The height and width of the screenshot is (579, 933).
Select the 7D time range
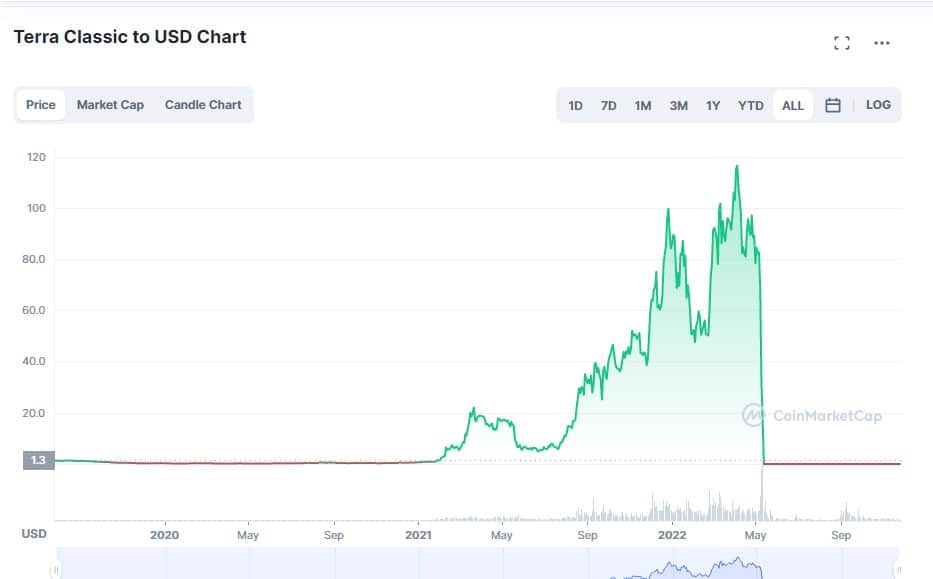(x=608, y=105)
